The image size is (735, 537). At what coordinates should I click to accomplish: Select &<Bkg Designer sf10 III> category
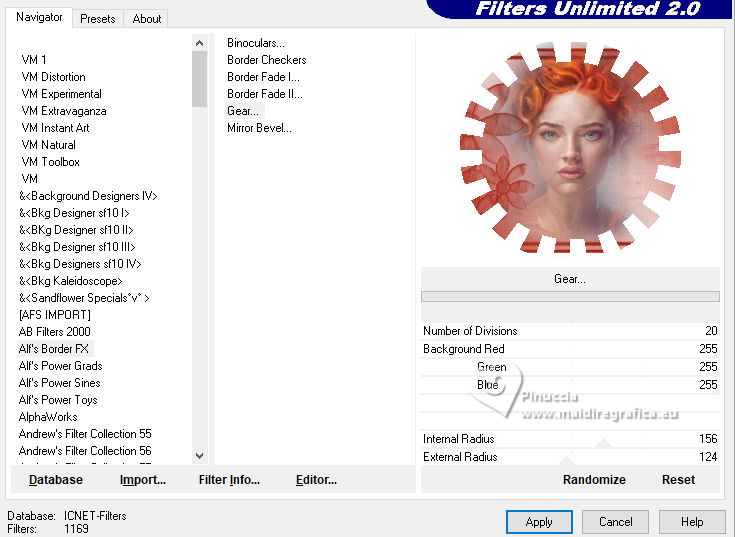[77, 247]
